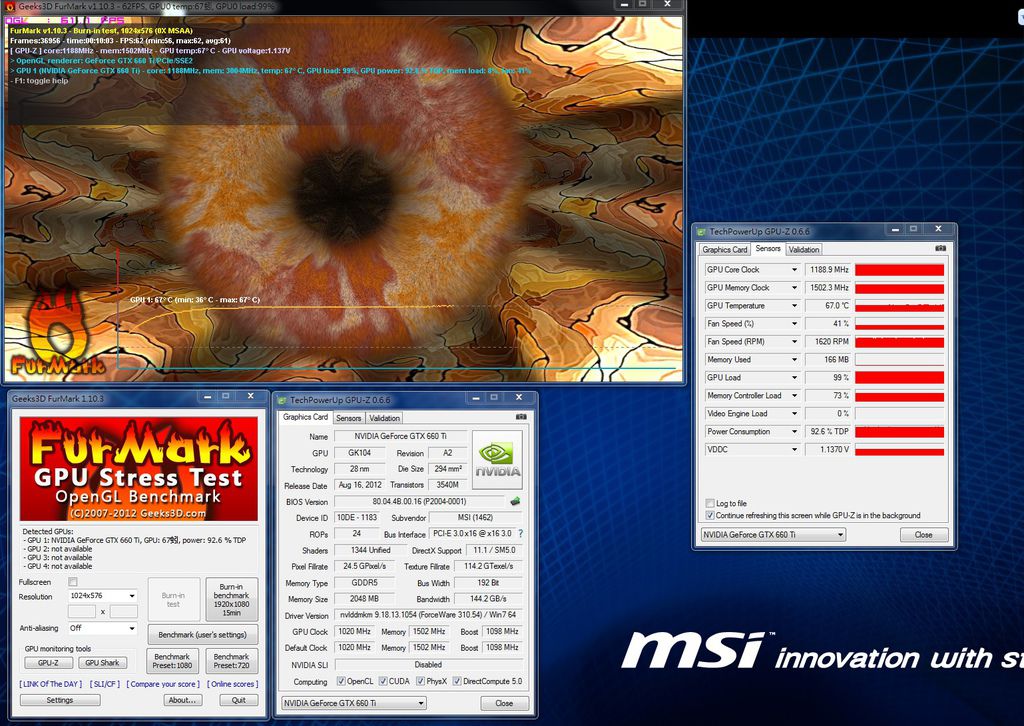Expand the Video Engine Load sensor dropdown
This screenshot has width=1024, height=726.
[794, 414]
